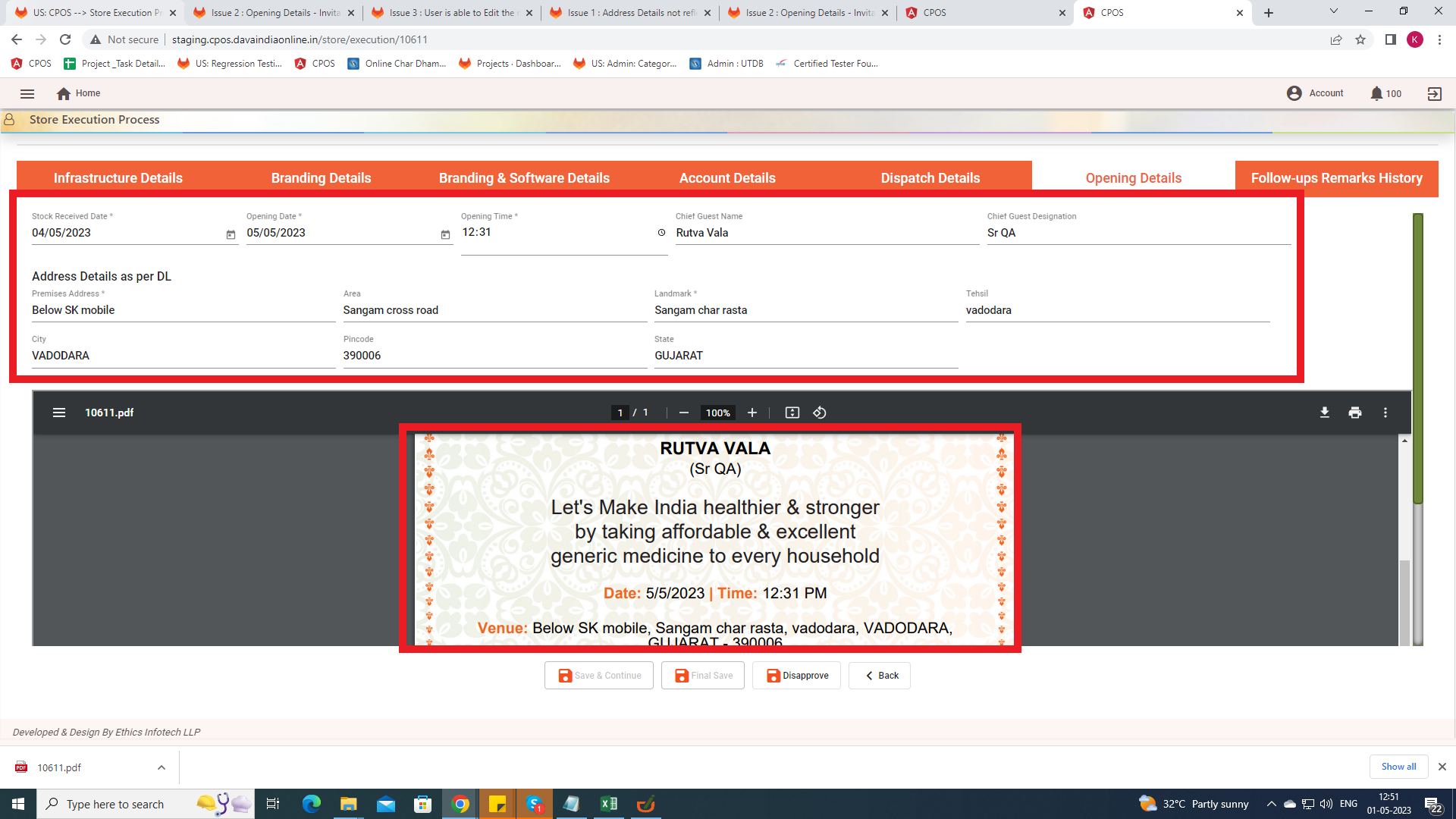Open Stock Received Date calendar picker
Image resolution: width=1456 pixels, height=819 pixels.
pos(231,234)
